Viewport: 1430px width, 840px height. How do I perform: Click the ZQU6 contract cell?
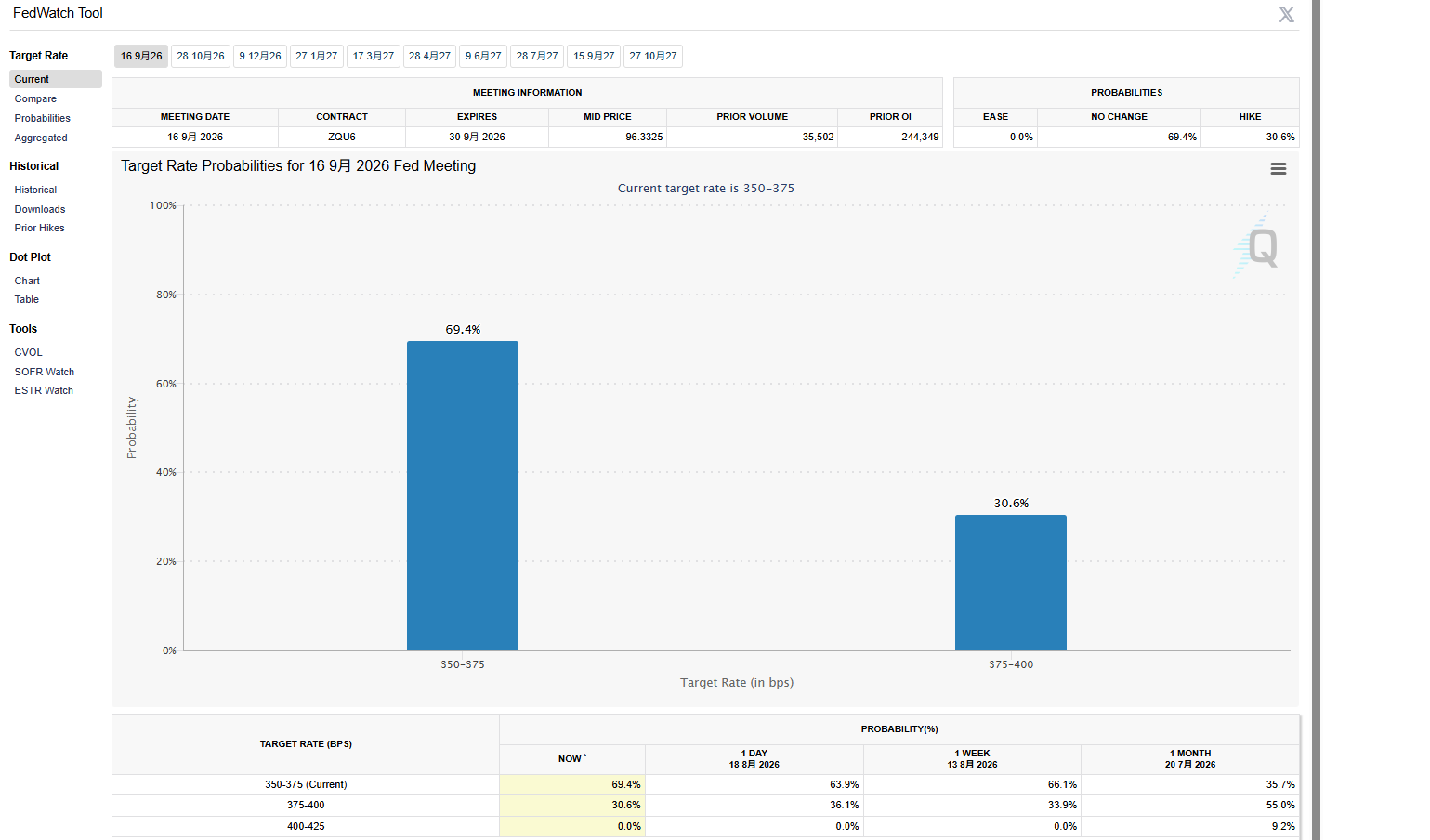pyautogui.click(x=342, y=137)
